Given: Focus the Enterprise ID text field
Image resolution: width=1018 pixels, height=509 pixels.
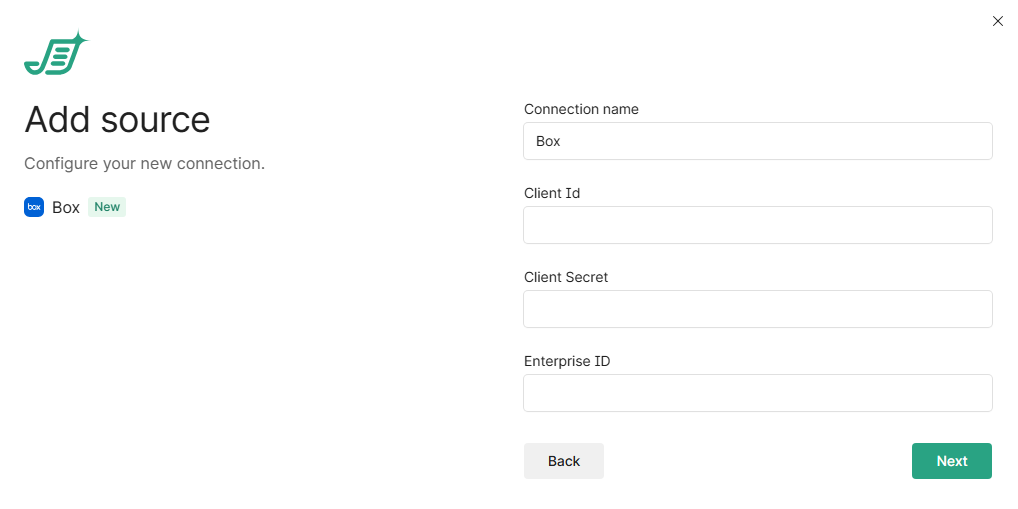Looking at the screenshot, I should tap(757, 393).
